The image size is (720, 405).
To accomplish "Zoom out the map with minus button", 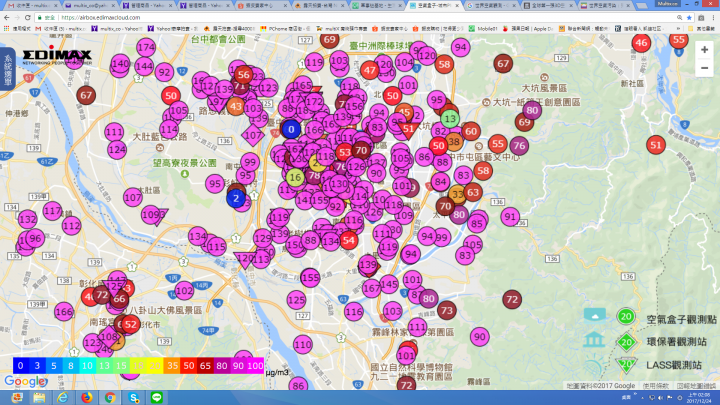I will click(704, 68).
